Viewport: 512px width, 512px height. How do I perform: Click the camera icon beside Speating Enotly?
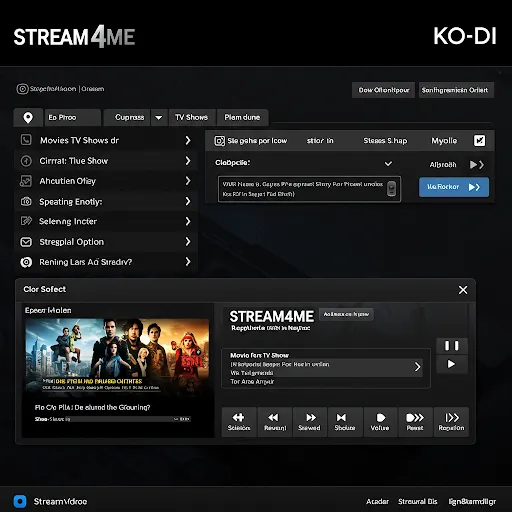[26, 201]
